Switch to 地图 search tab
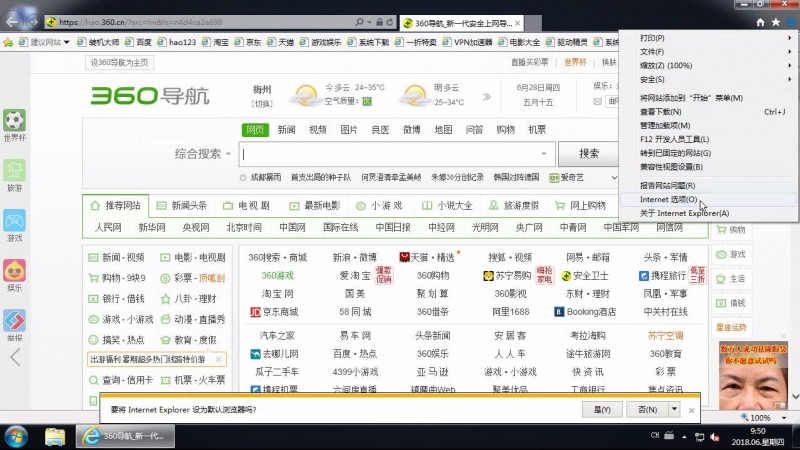 [x=443, y=130]
